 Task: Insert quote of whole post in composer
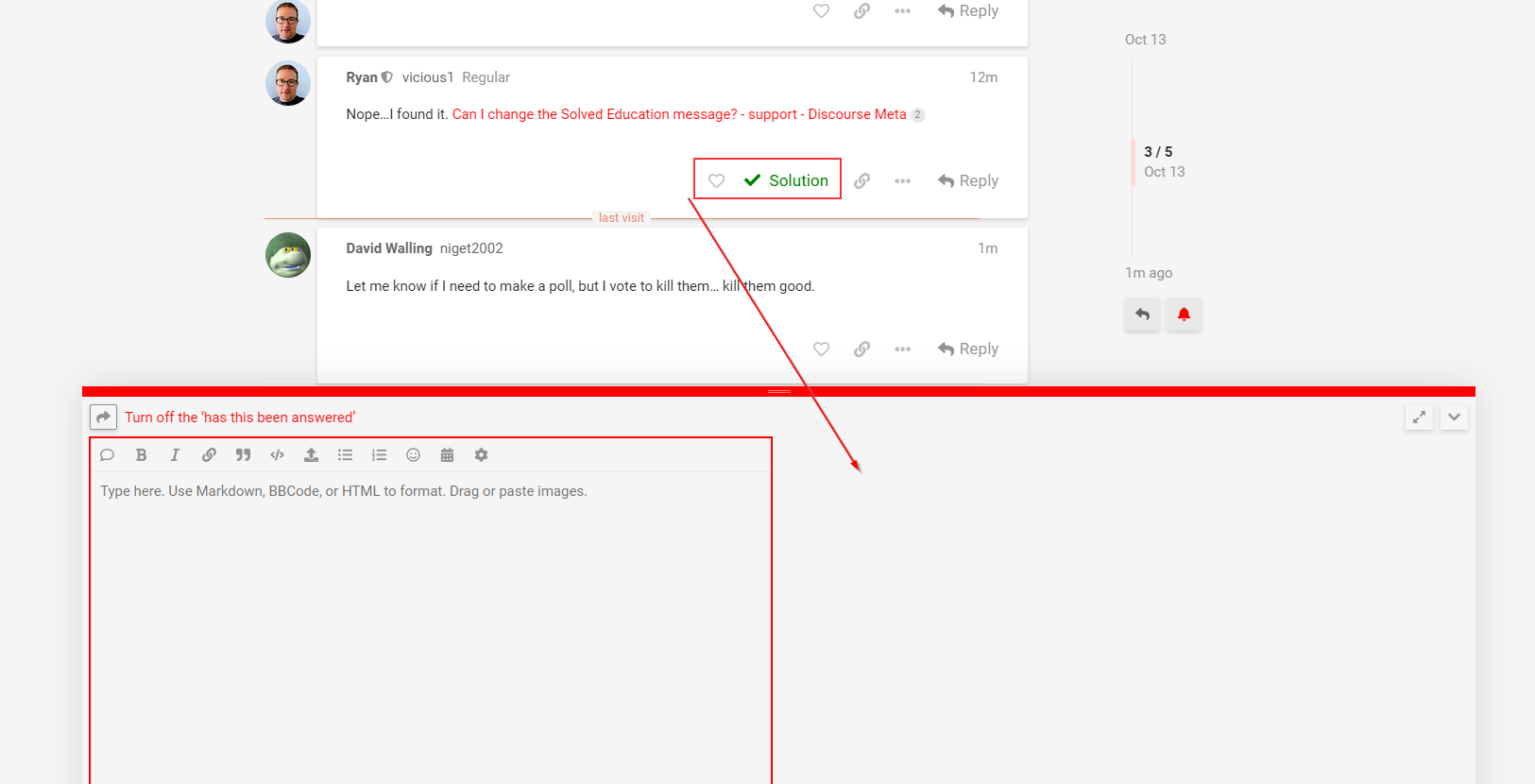(107, 455)
